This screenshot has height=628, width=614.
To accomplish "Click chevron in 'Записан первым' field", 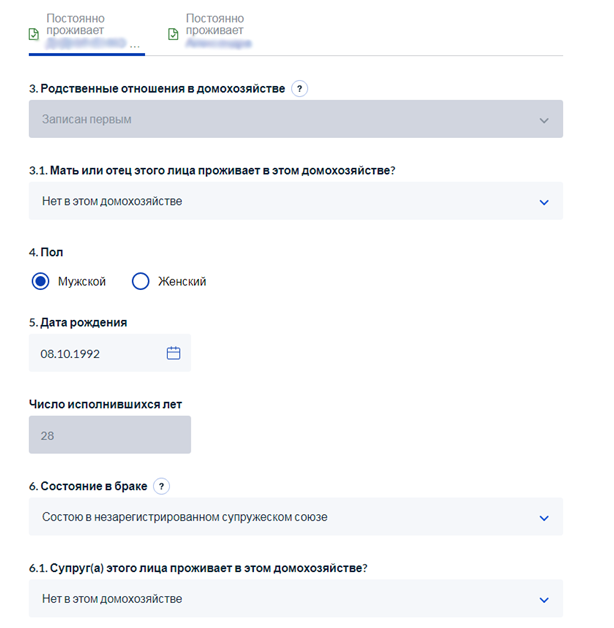I will coord(544,120).
